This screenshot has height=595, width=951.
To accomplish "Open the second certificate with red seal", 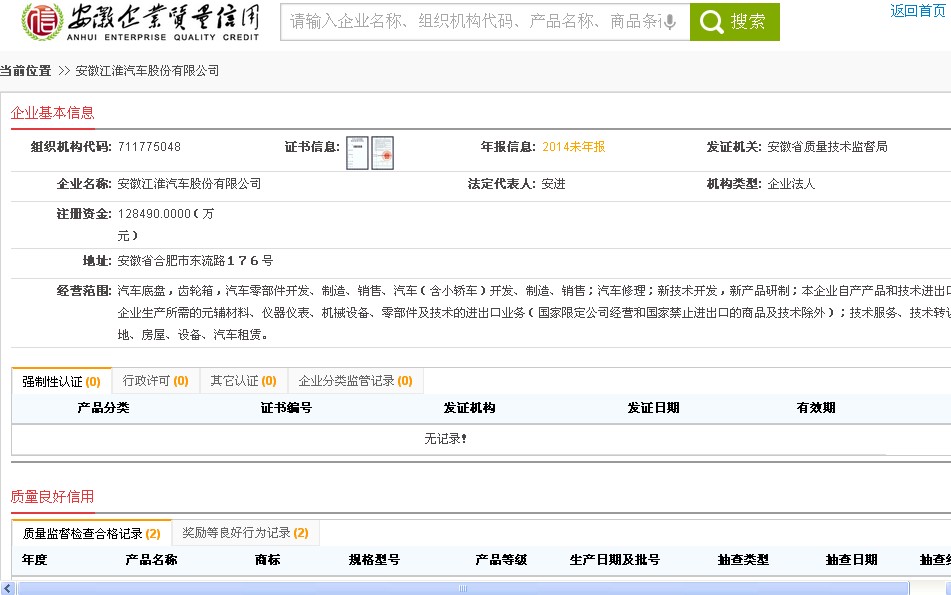I will [x=382, y=152].
